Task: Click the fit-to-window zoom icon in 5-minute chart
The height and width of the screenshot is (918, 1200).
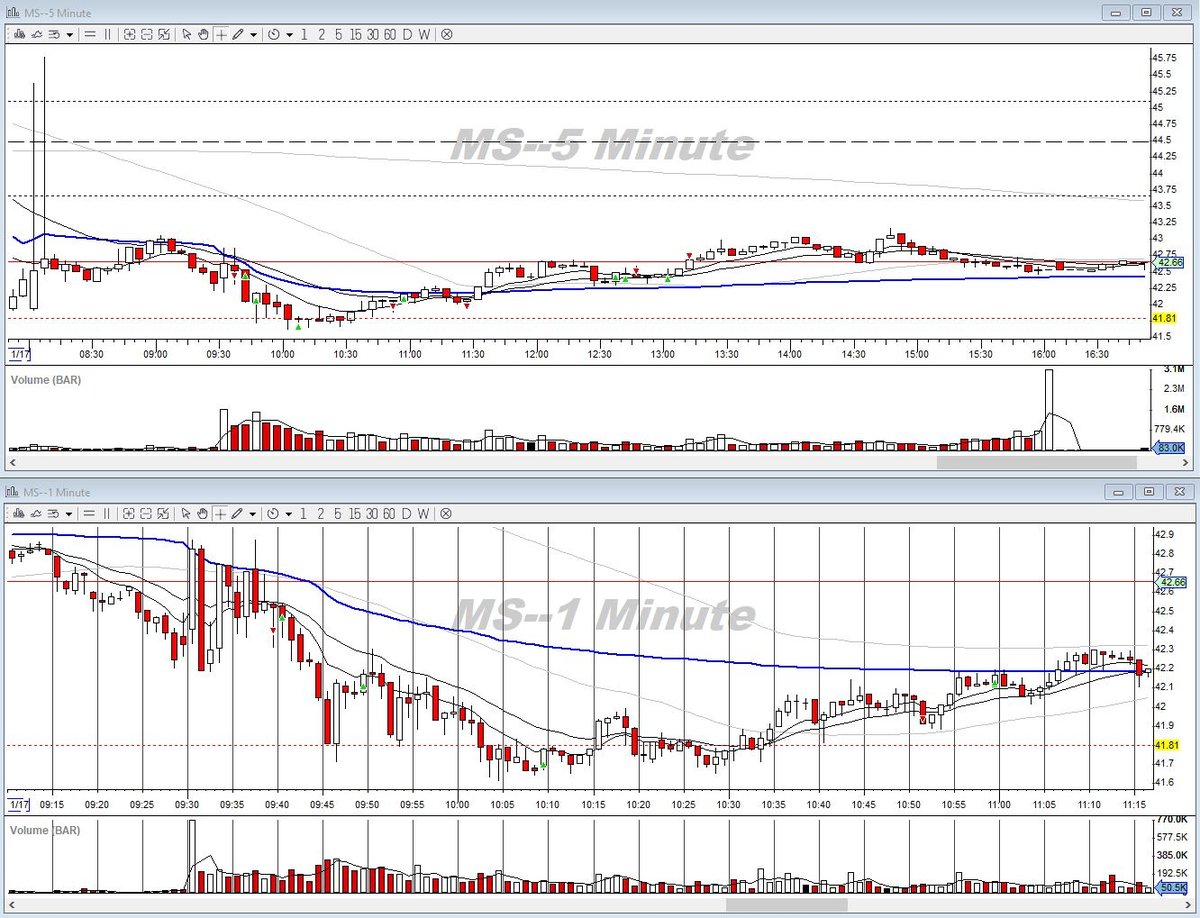Action: (x=164, y=34)
